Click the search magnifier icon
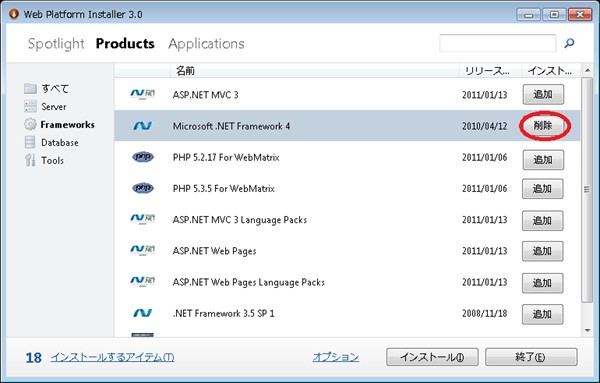Image resolution: width=600 pixels, height=383 pixels. 569,43
